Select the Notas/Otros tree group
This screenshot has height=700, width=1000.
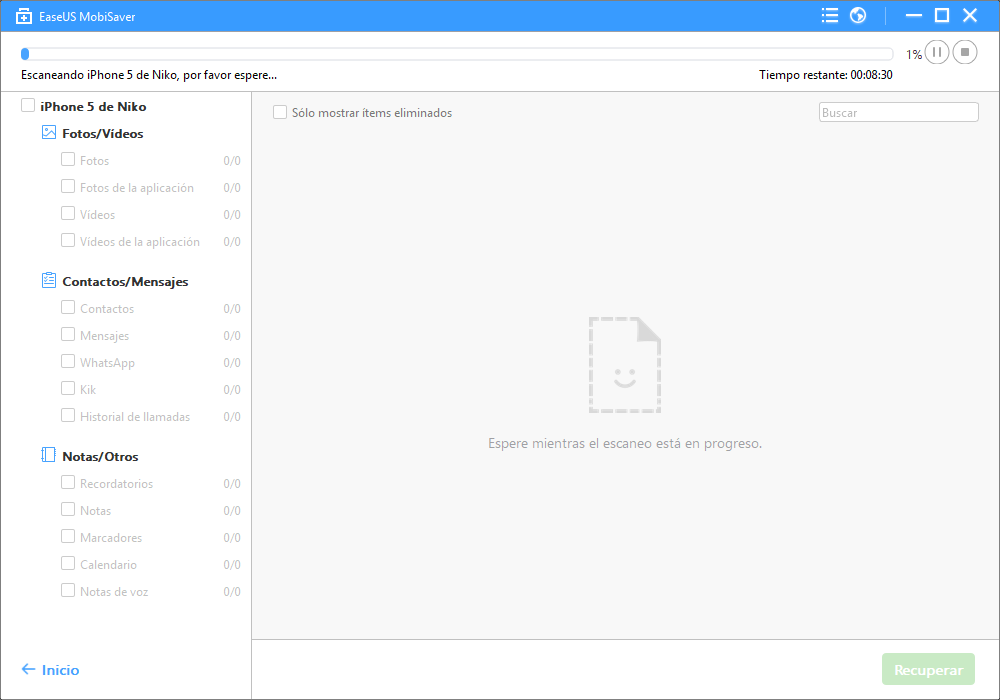(100, 457)
